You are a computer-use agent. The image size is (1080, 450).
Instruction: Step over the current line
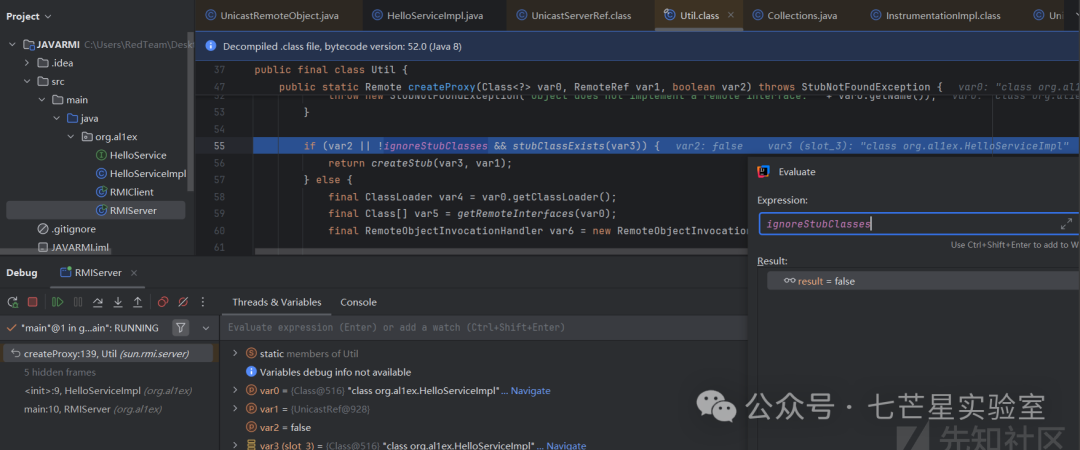pyautogui.click(x=98, y=302)
